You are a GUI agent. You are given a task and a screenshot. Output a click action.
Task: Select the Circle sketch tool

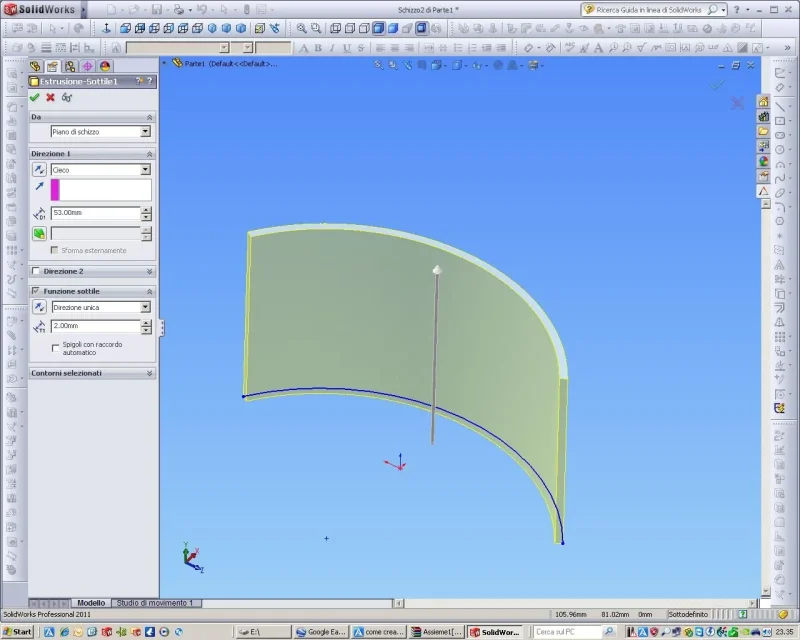coord(780,150)
